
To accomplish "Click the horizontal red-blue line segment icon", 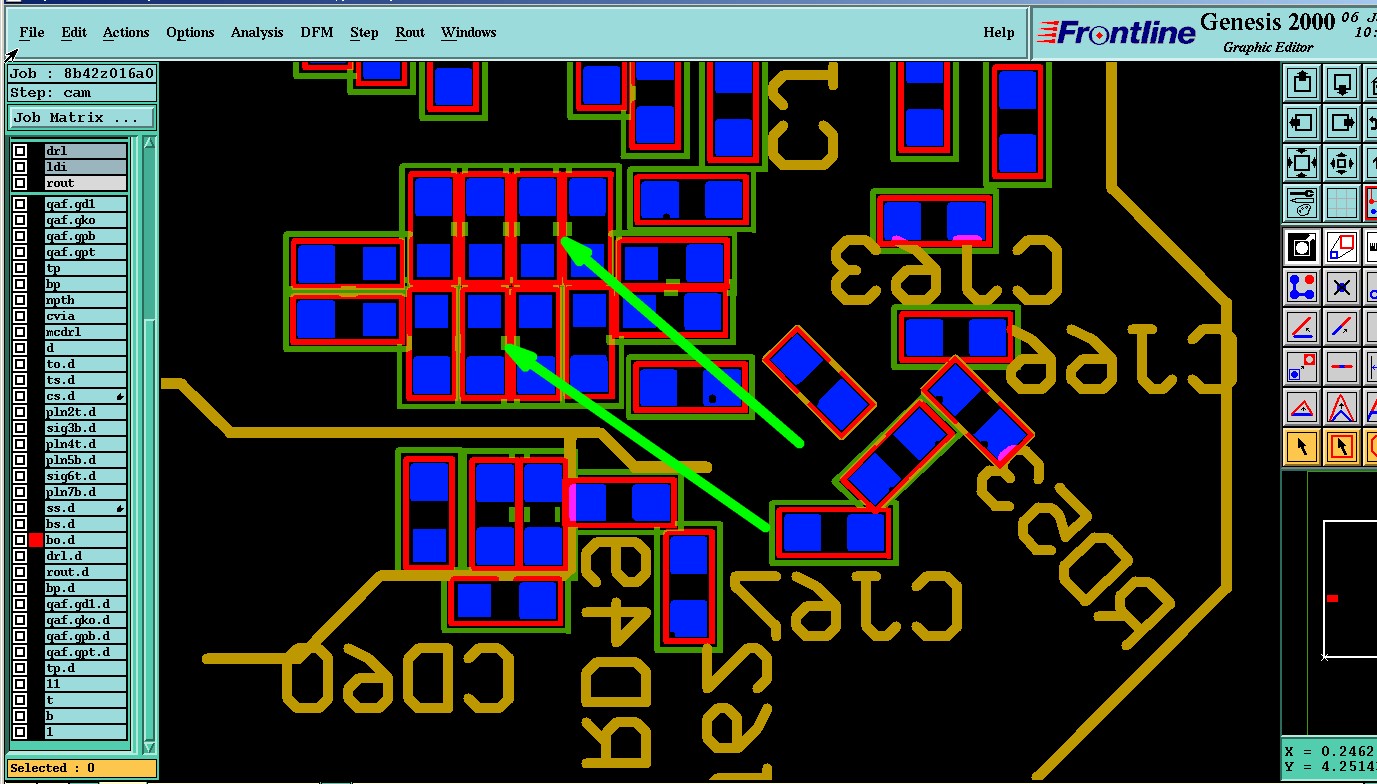I will [x=1342, y=367].
